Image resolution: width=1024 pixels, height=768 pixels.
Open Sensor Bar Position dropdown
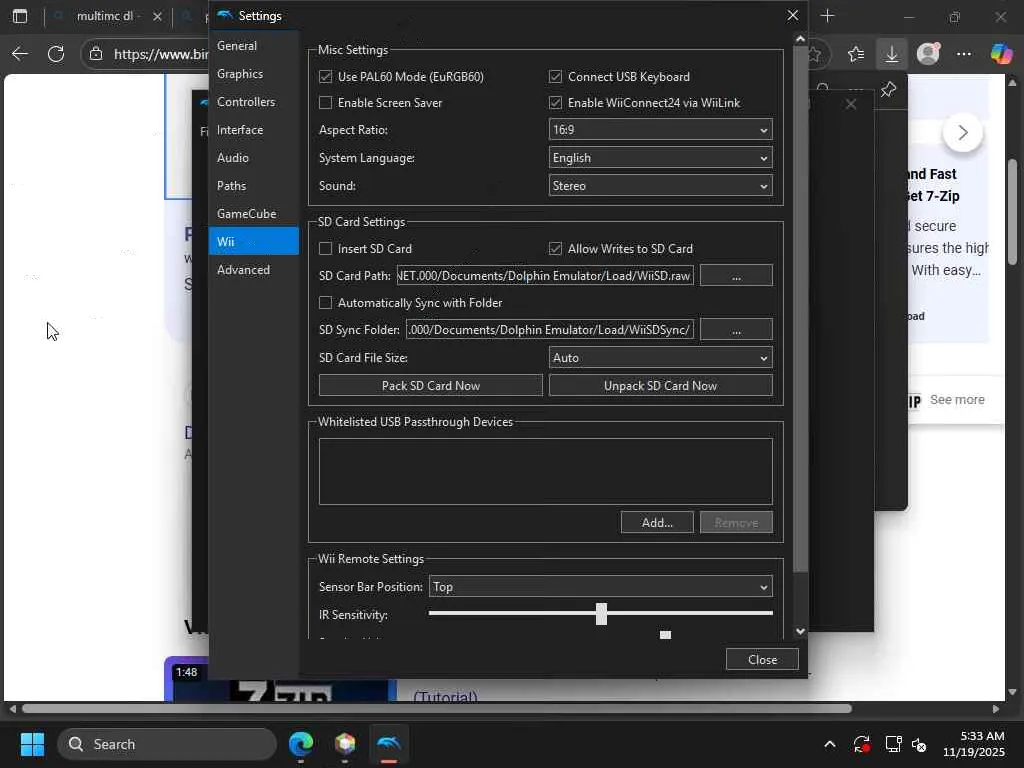coord(600,586)
